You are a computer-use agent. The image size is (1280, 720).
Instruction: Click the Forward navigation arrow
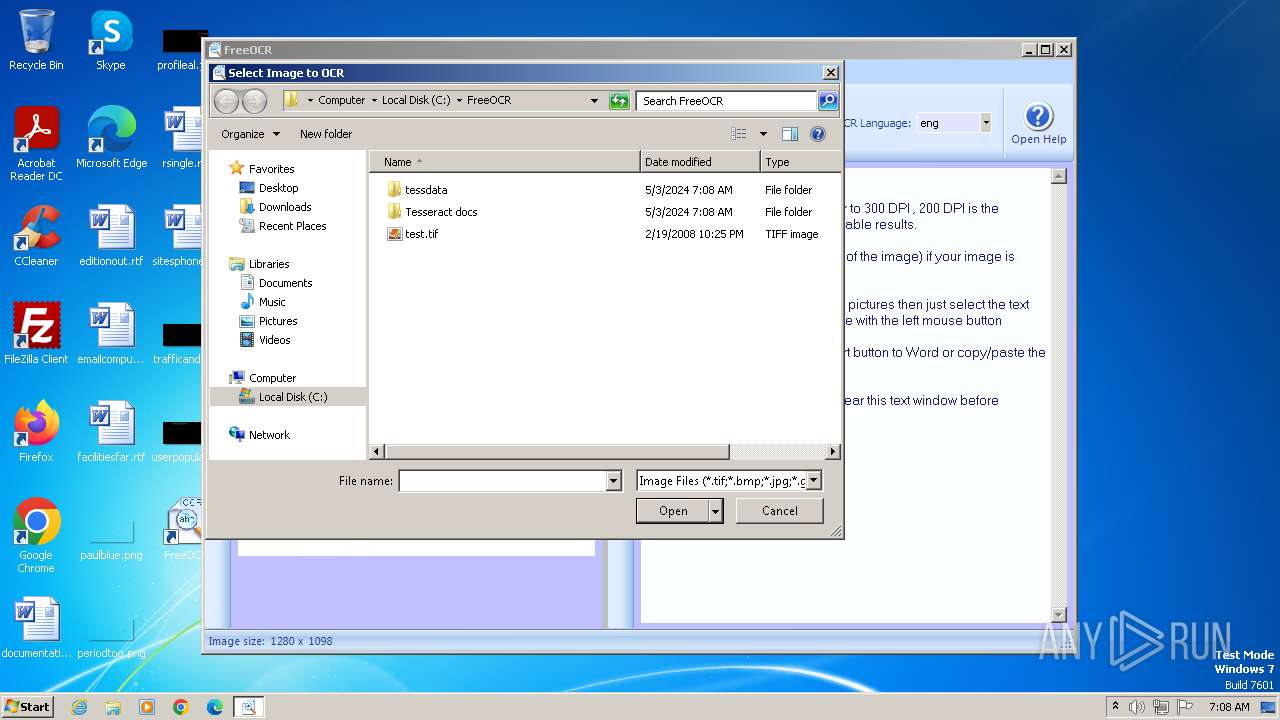[254, 101]
